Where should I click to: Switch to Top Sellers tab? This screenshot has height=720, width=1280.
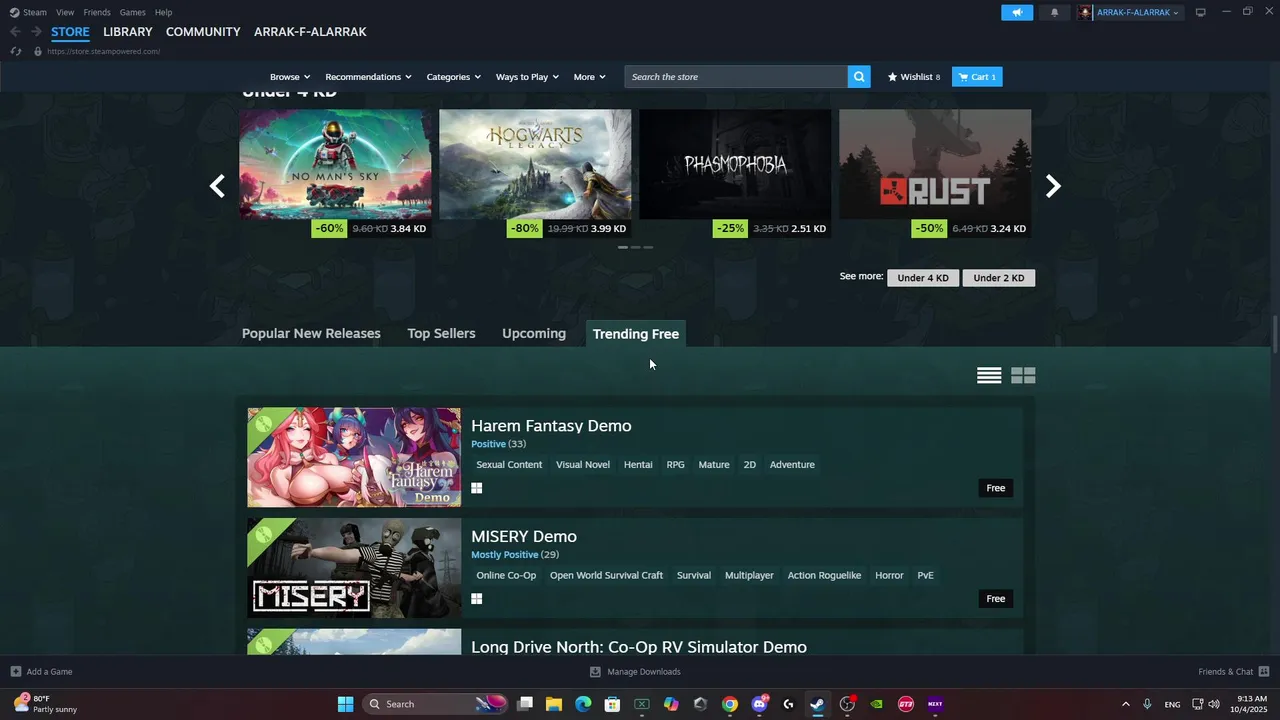point(441,334)
